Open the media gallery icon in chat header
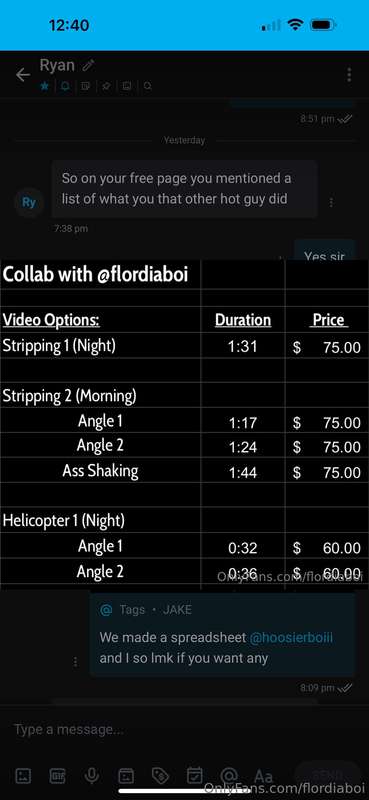Screen dimensions: 369x800 pyautogui.click(x=127, y=86)
